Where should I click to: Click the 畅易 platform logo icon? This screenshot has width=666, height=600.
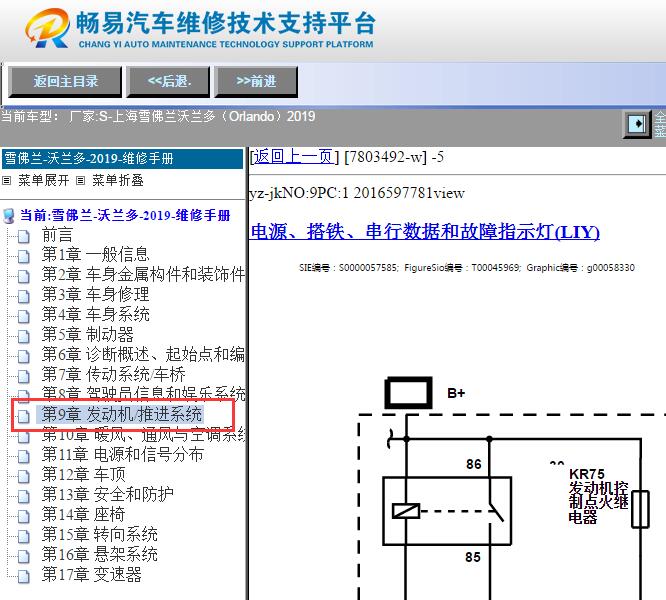(48, 28)
